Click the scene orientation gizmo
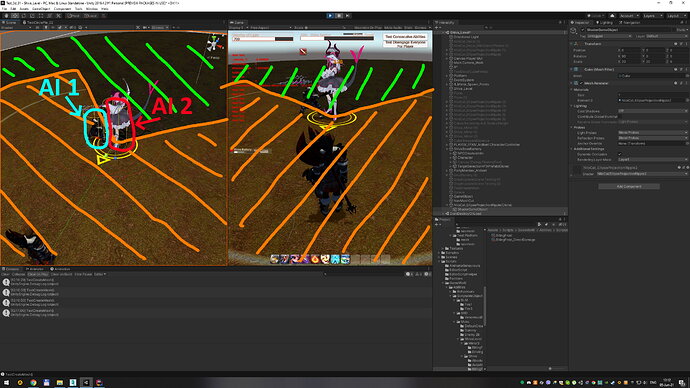The image size is (690, 388). 214,44
